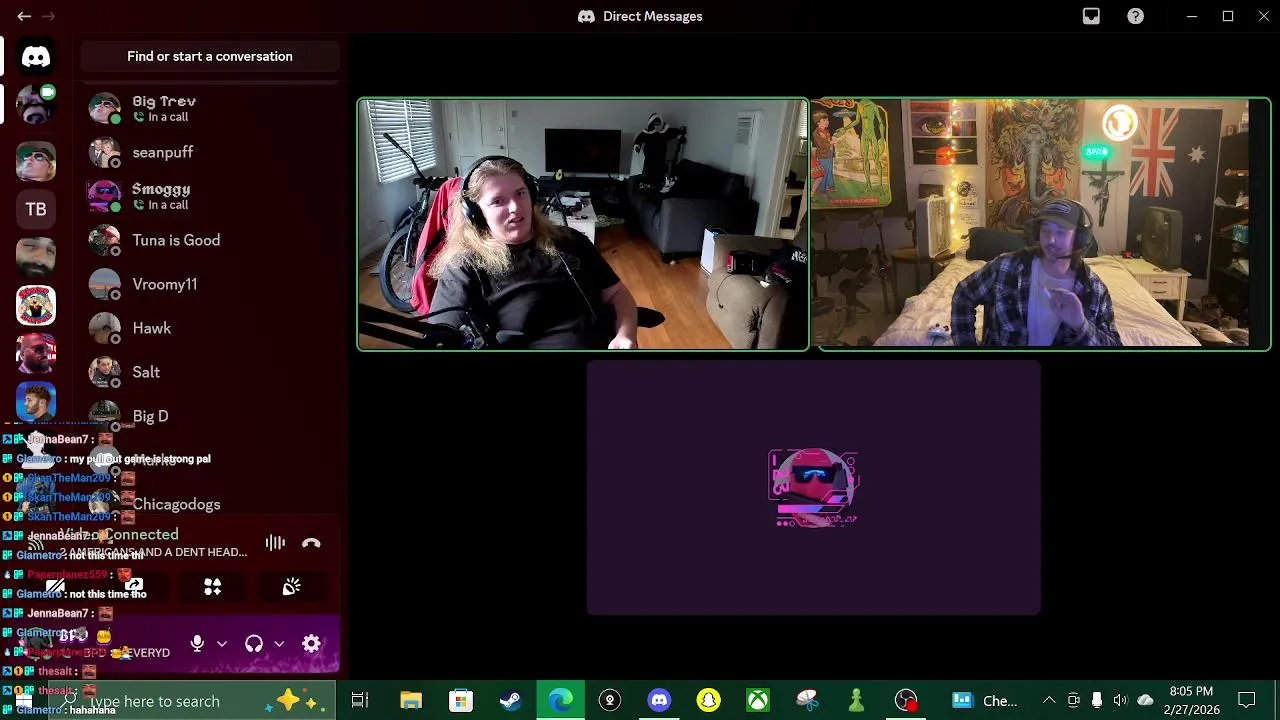The height and width of the screenshot is (720, 1280).
Task: Open Task View on the taskbar
Action: 360,701
